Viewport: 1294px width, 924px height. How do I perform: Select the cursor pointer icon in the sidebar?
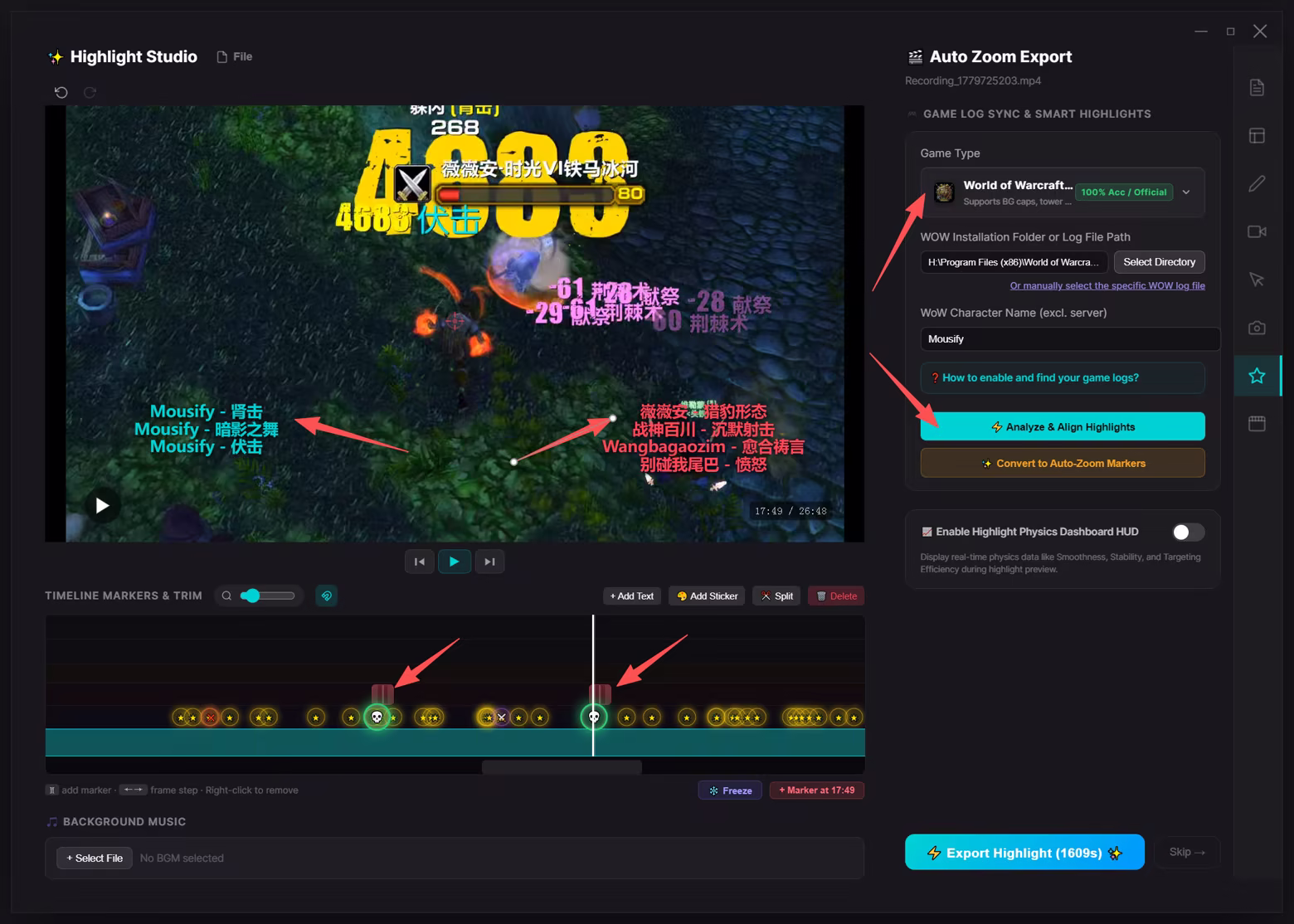pyautogui.click(x=1257, y=280)
